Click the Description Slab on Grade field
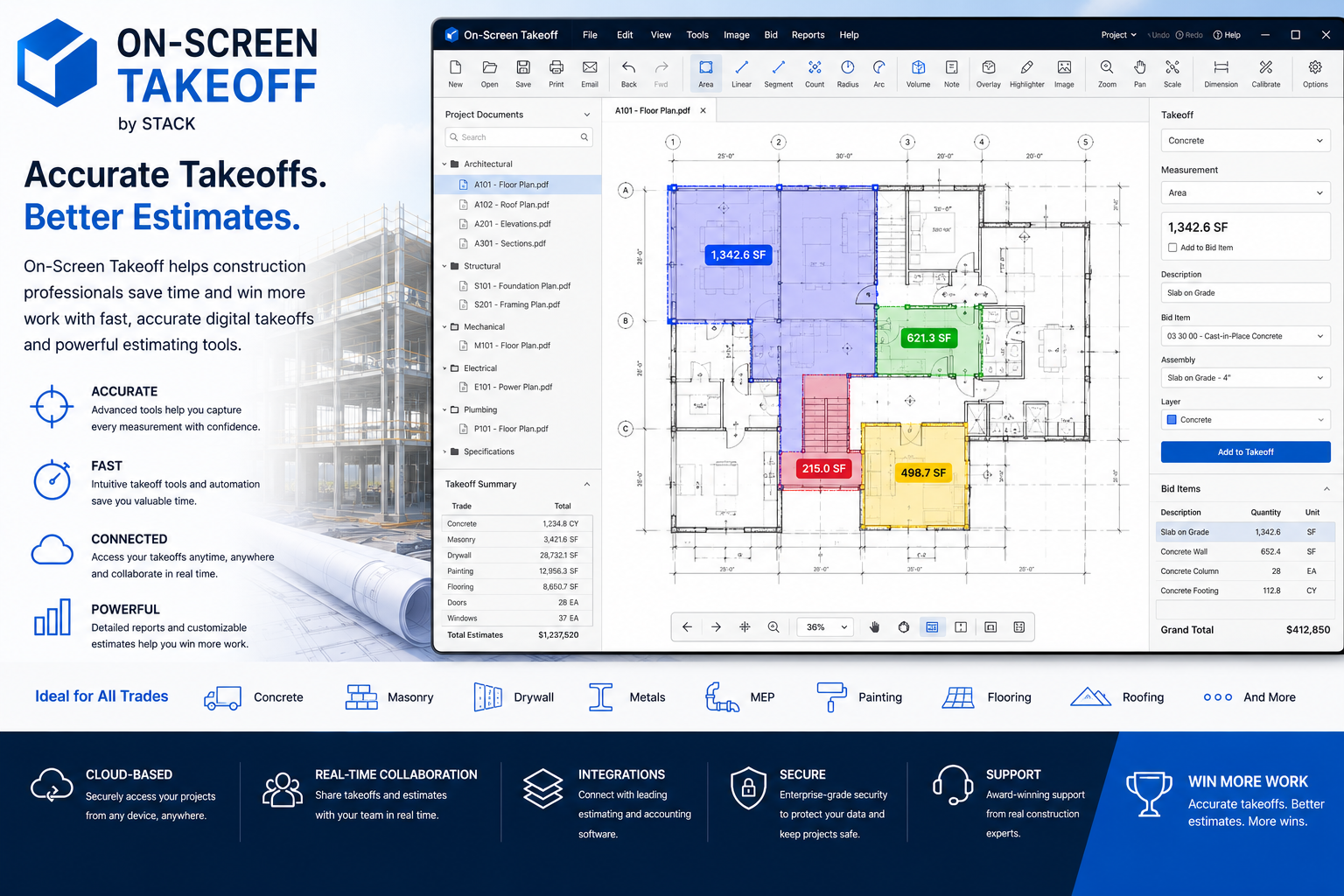 tap(1245, 293)
